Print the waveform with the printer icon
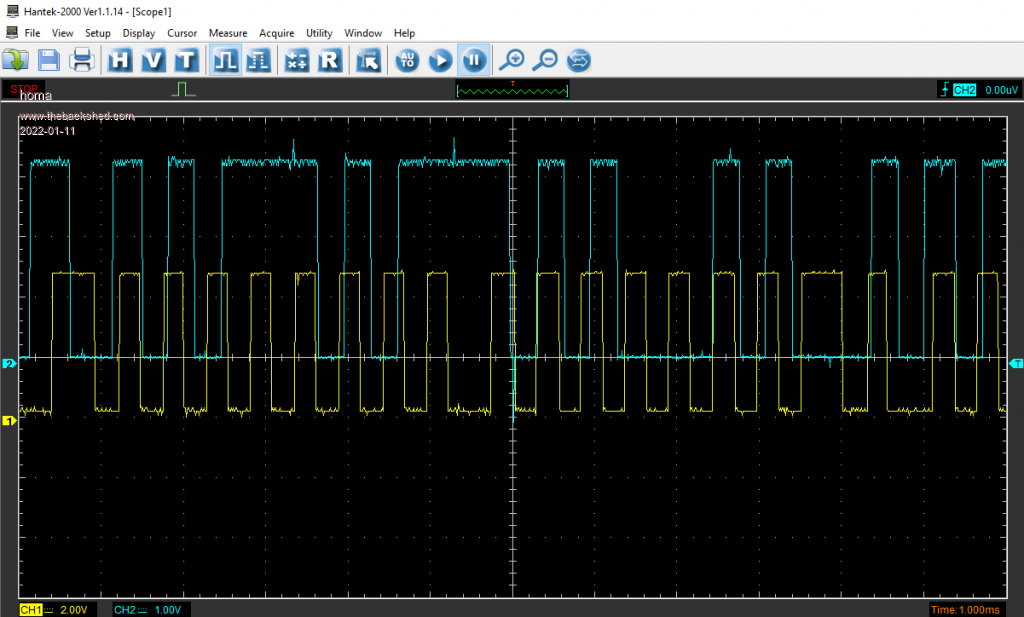1024x617 pixels. (82, 60)
